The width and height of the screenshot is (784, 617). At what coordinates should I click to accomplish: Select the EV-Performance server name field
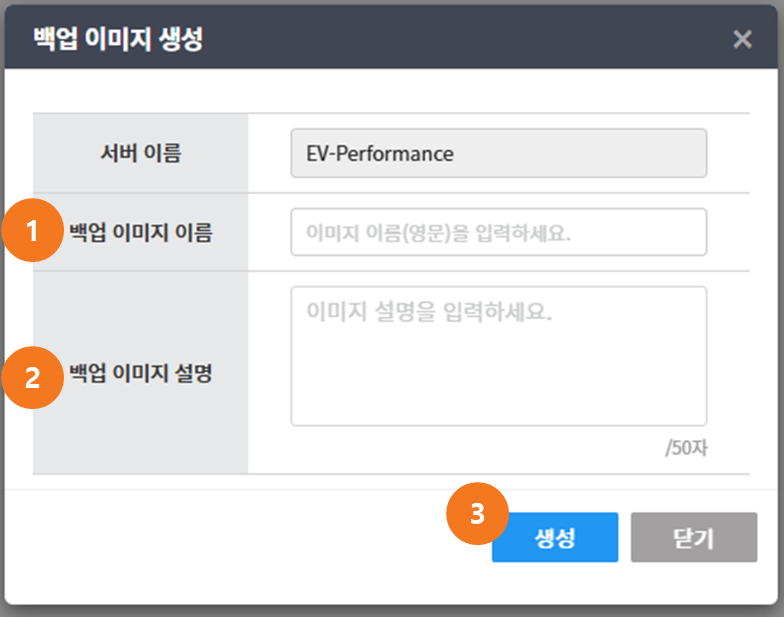pos(498,154)
